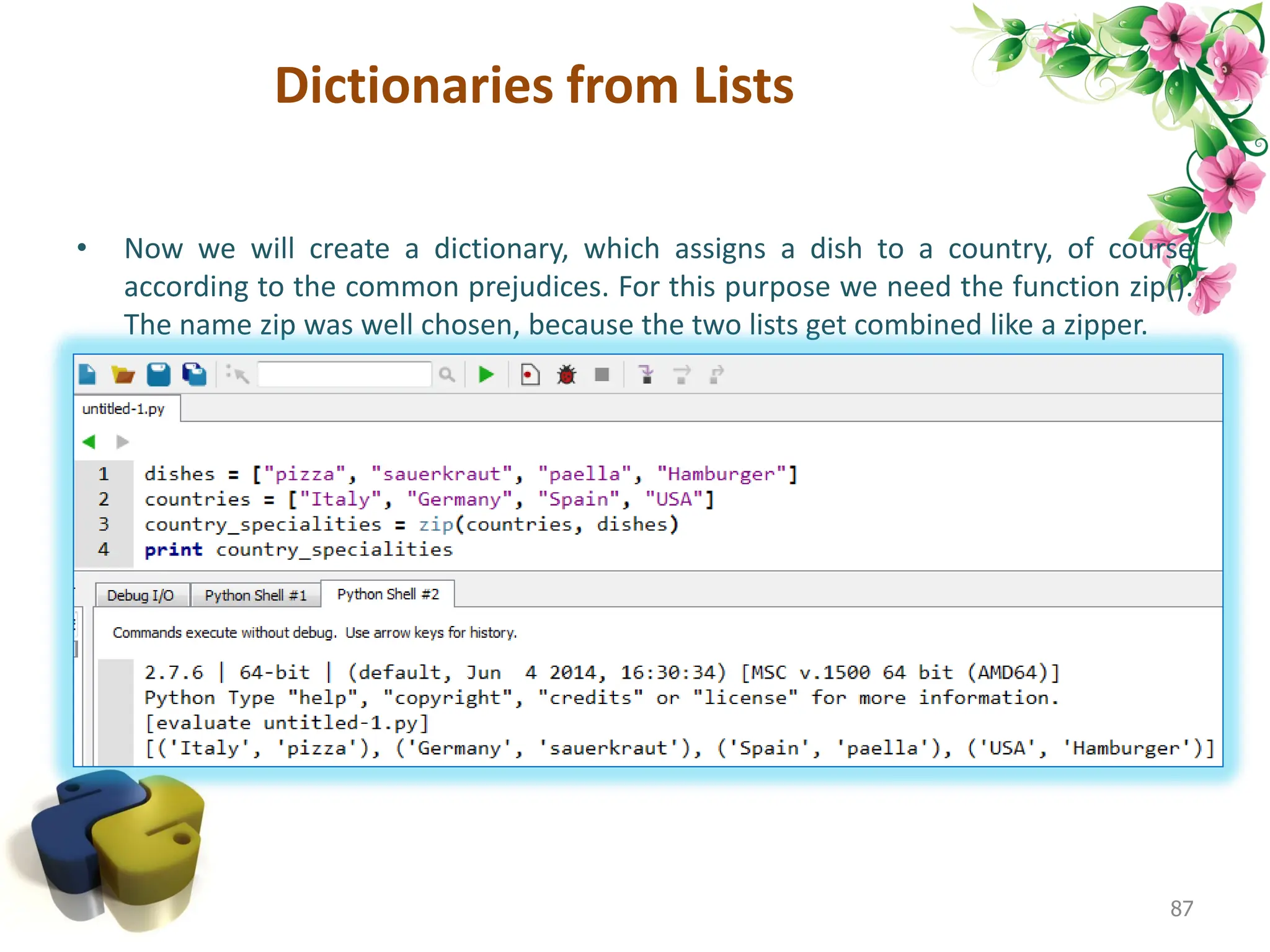
Task: Click the Save All icon
Action: (195, 374)
